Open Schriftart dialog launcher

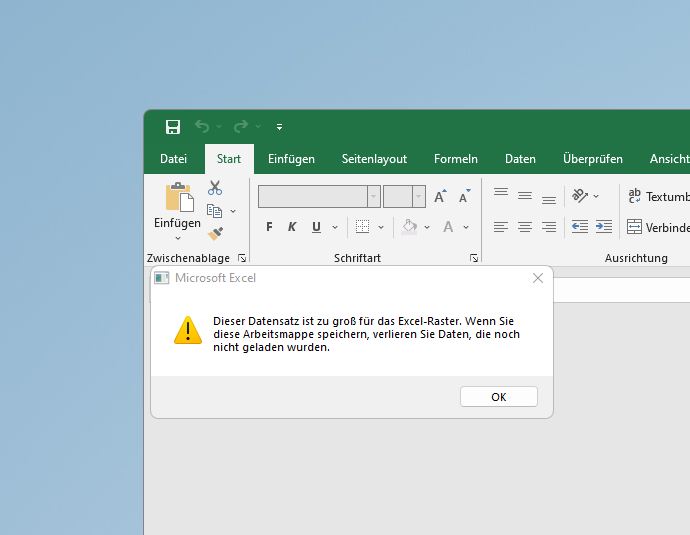[474, 258]
